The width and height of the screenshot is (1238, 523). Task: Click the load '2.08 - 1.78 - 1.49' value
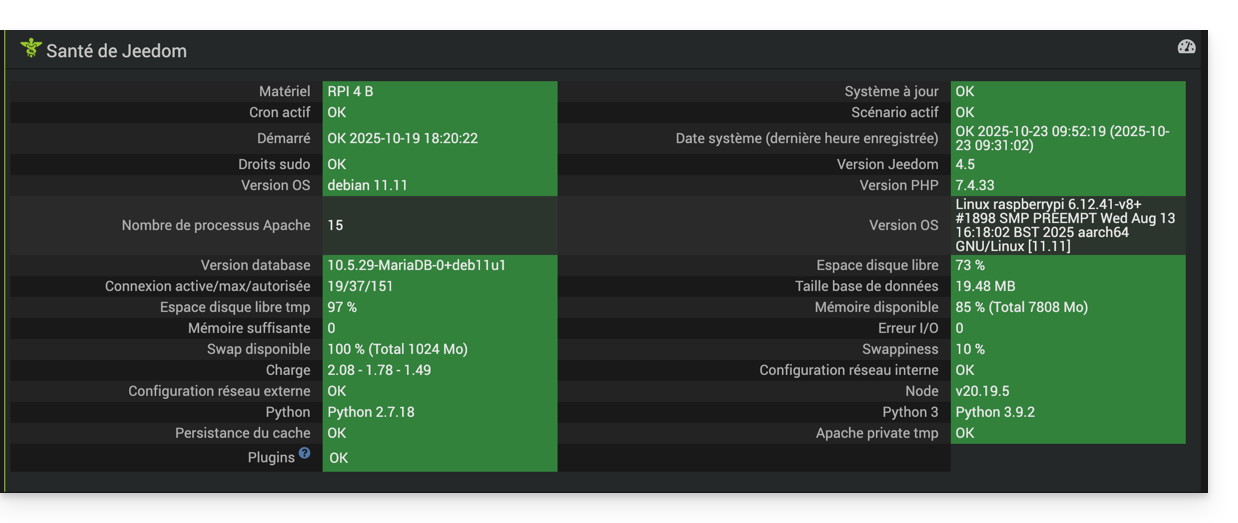[379, 370]
